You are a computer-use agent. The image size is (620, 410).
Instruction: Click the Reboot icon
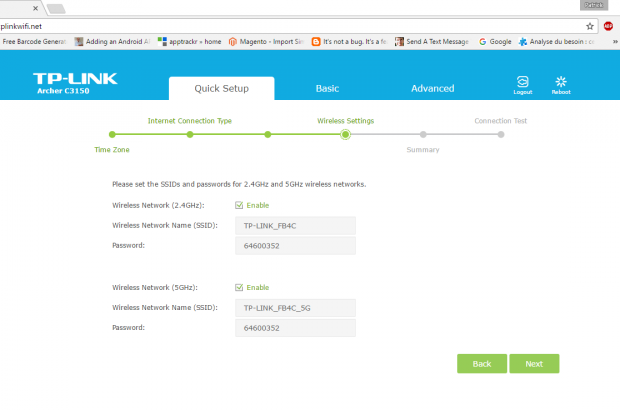pyautogui.click(x=560, y=84)
